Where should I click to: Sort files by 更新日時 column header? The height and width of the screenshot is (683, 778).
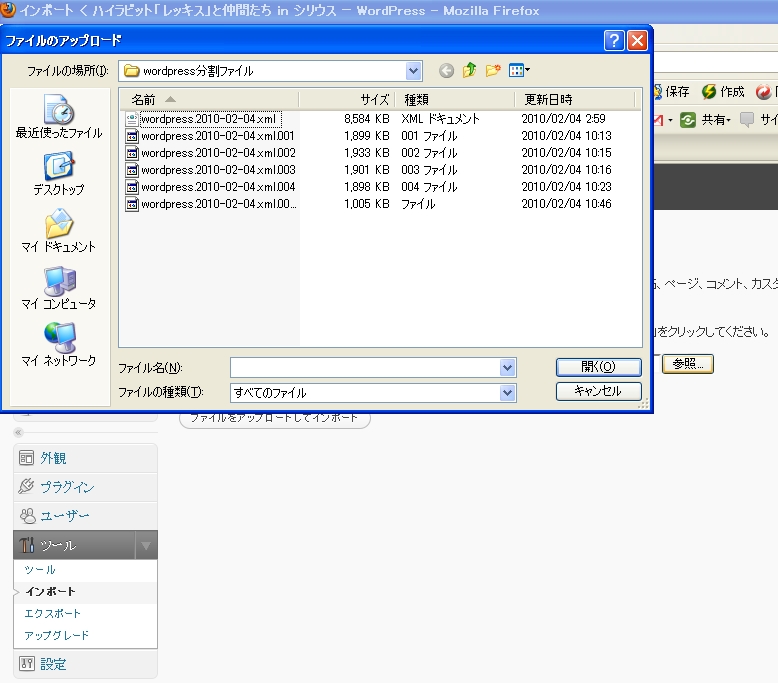click(575, 100)
